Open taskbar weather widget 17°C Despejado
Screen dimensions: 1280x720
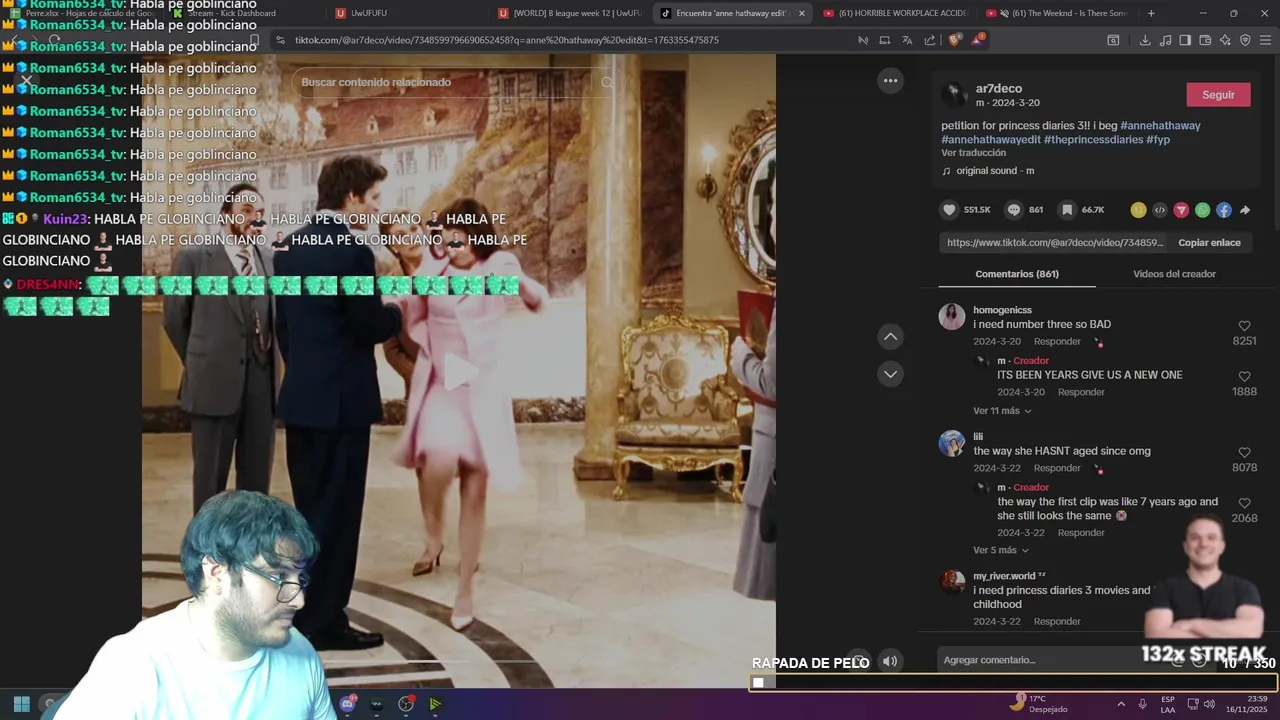[x=1038, y=704]
